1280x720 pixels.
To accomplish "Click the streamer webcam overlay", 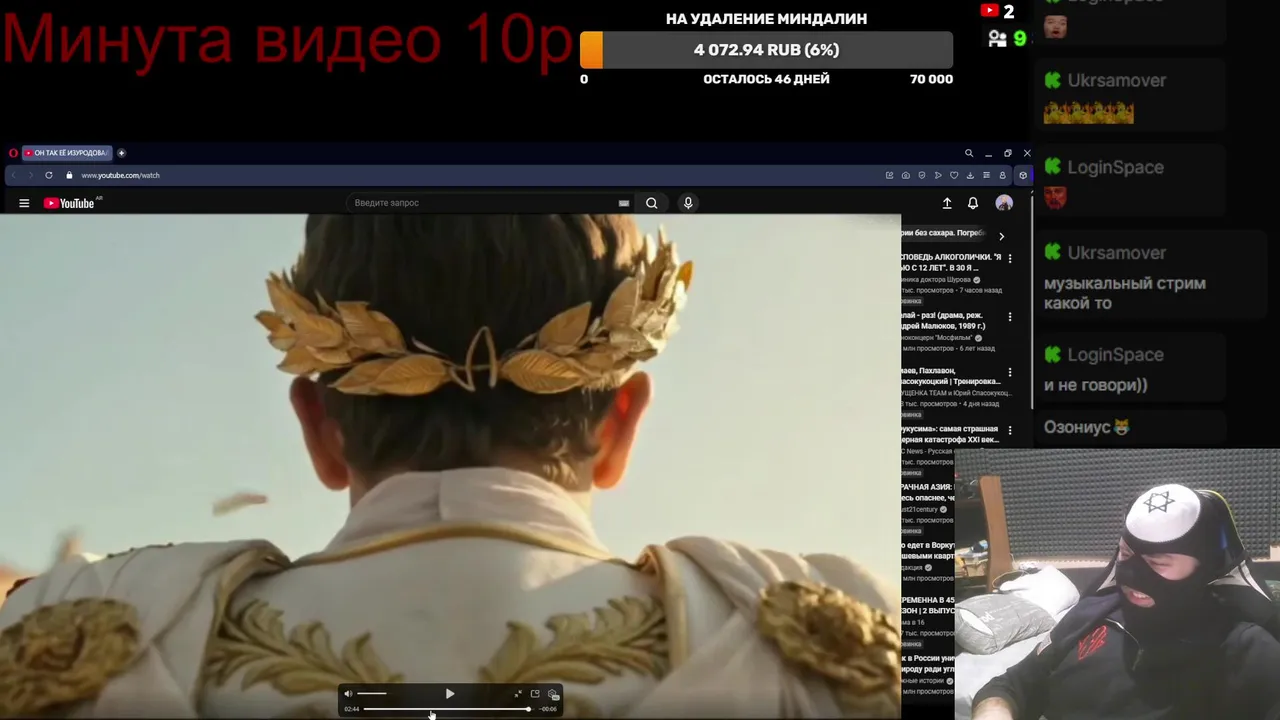I will tap(1117, 584).
